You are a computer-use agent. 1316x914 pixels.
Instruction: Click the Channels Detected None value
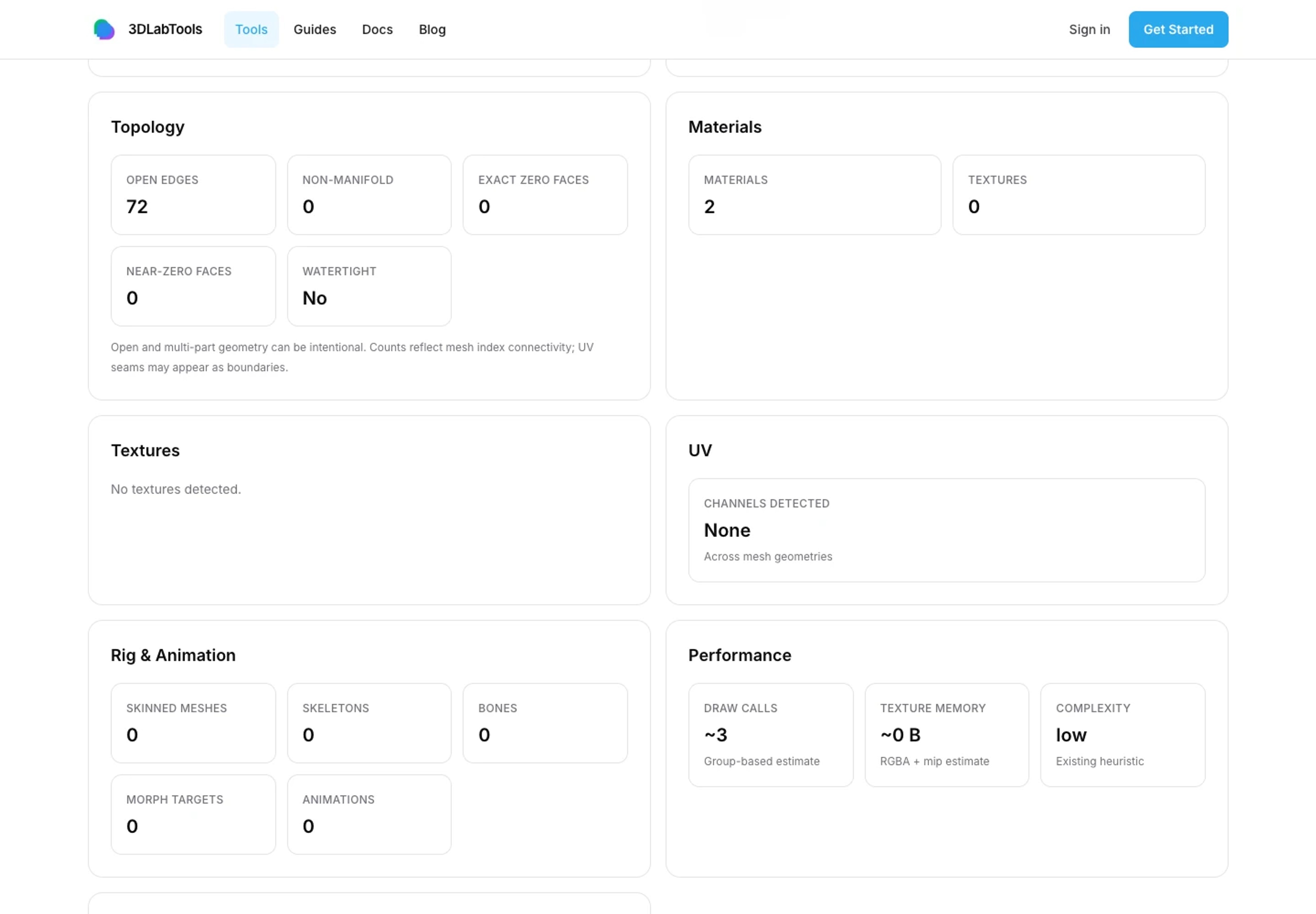click(727, 530)
